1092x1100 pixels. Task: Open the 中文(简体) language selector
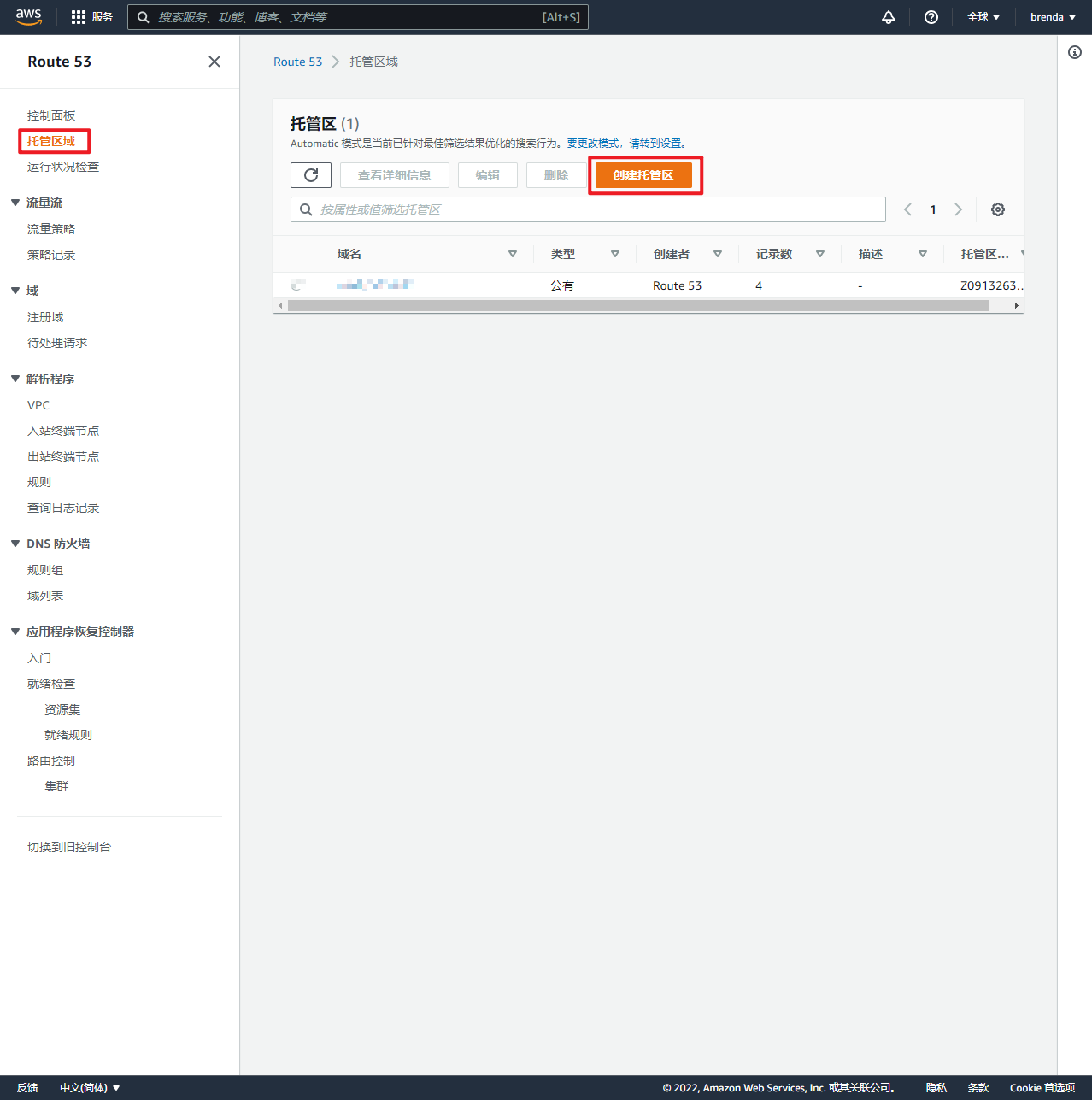90,1088
